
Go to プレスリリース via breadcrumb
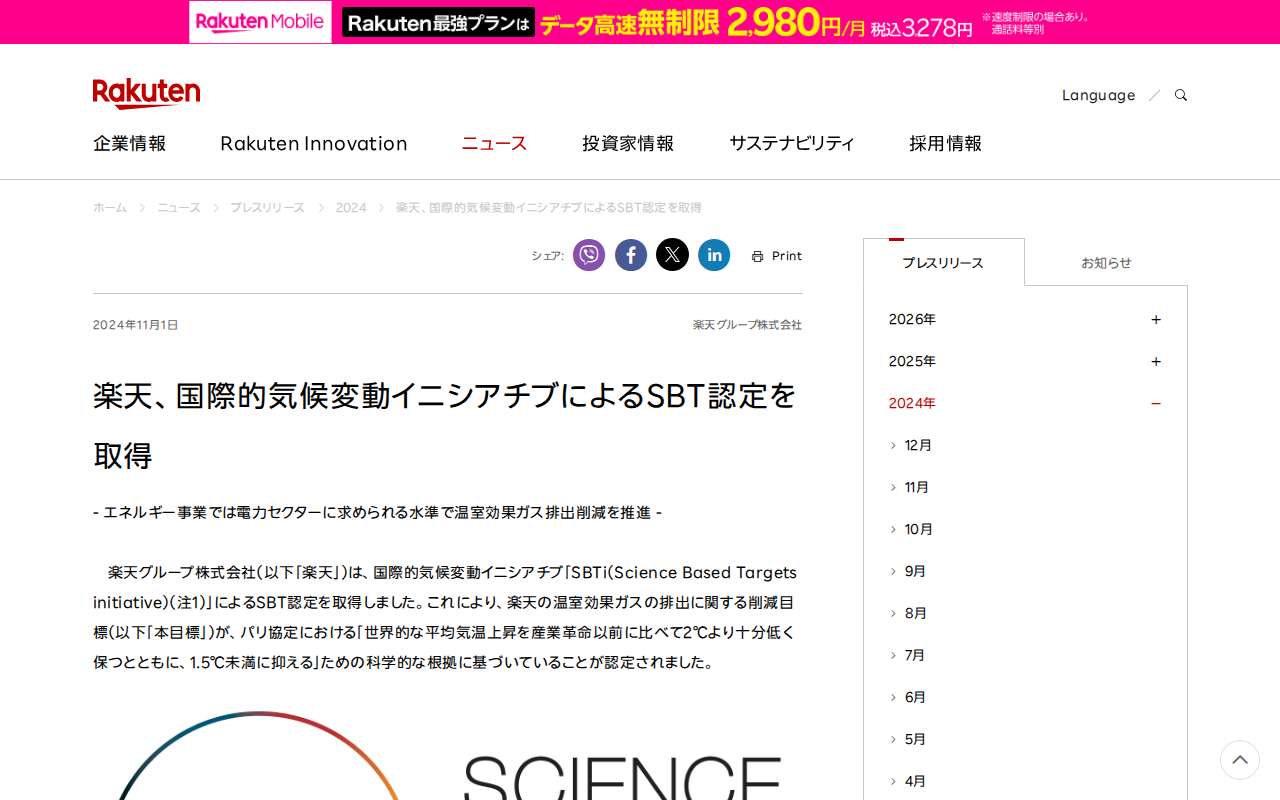click(x=267, y=207)
